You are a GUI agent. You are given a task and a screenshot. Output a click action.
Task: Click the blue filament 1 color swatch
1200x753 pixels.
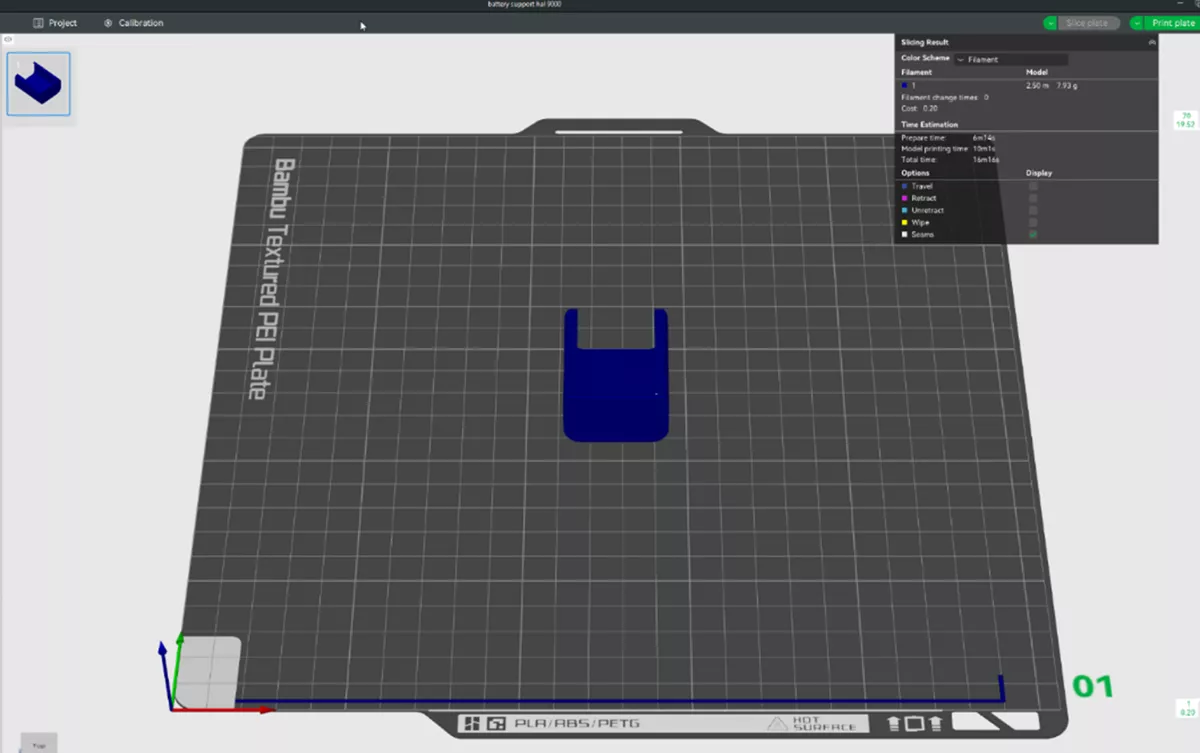(x=904, y=86)
